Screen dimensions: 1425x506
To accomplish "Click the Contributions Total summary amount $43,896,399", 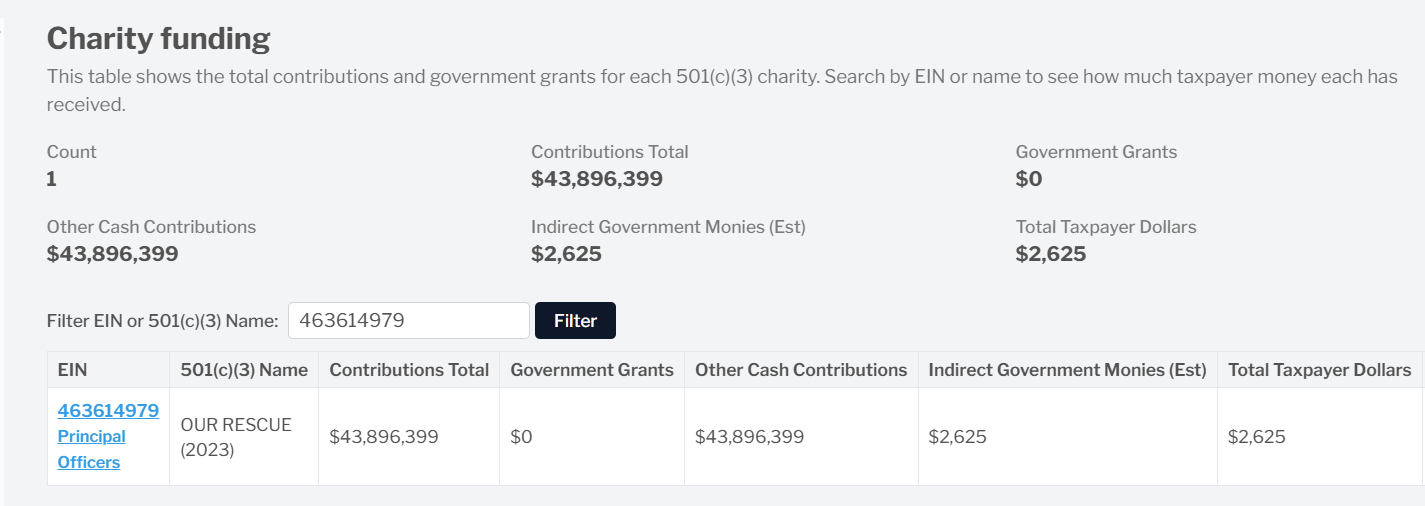I will coord(597,179).
